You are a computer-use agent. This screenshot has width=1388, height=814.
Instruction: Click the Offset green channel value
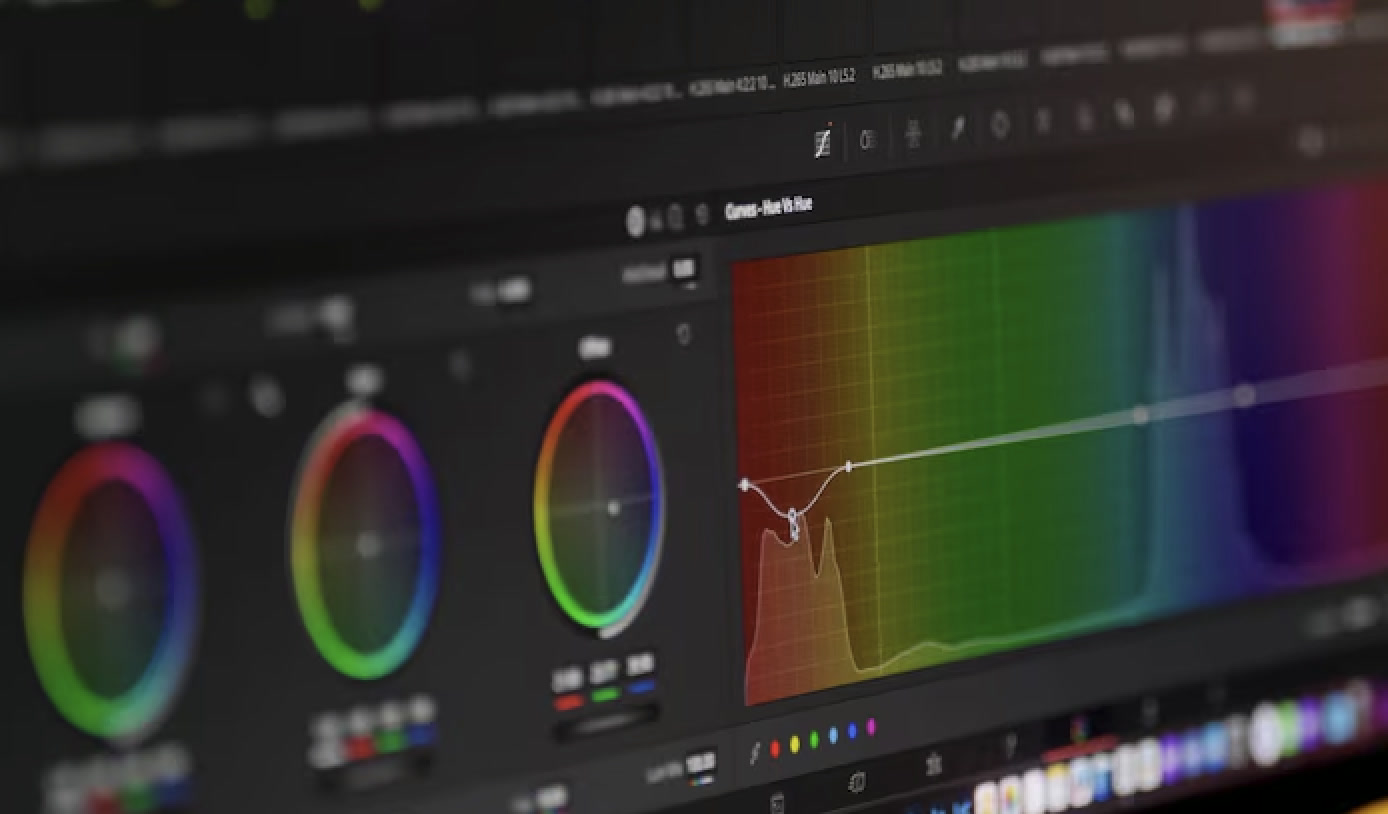[x=604, y=672]
